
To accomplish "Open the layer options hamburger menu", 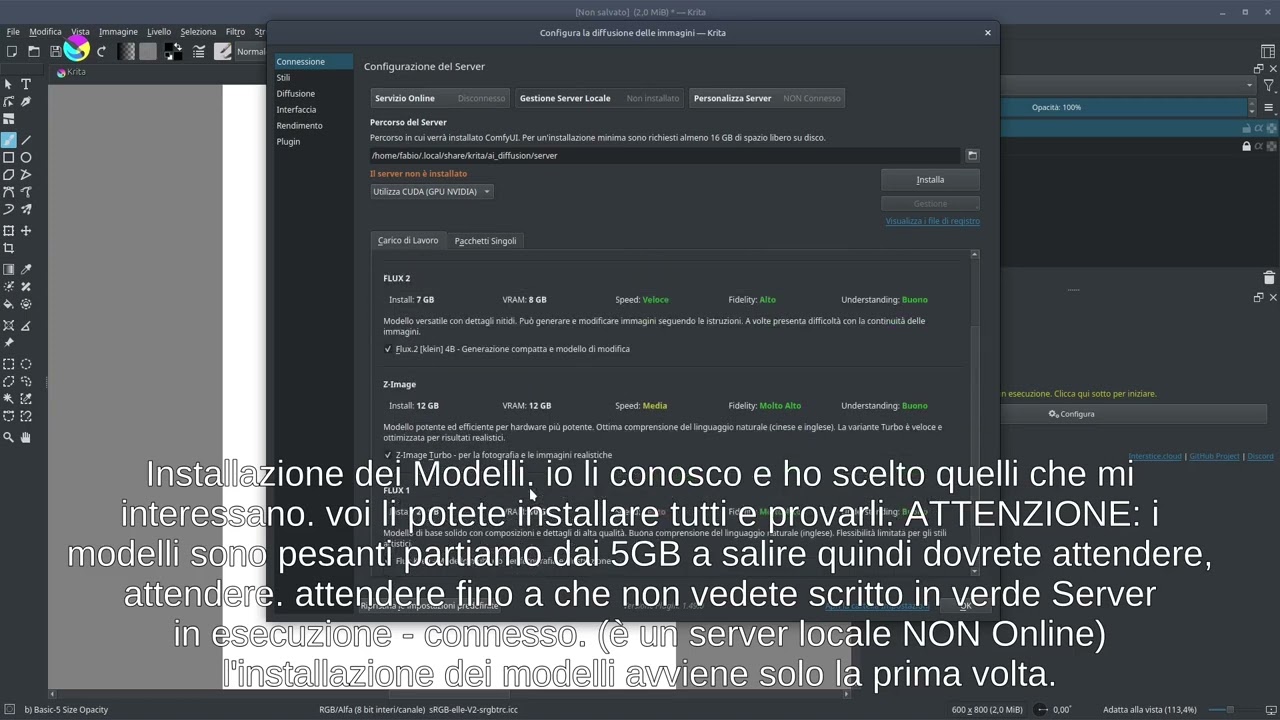I will tap(1268, 107).
